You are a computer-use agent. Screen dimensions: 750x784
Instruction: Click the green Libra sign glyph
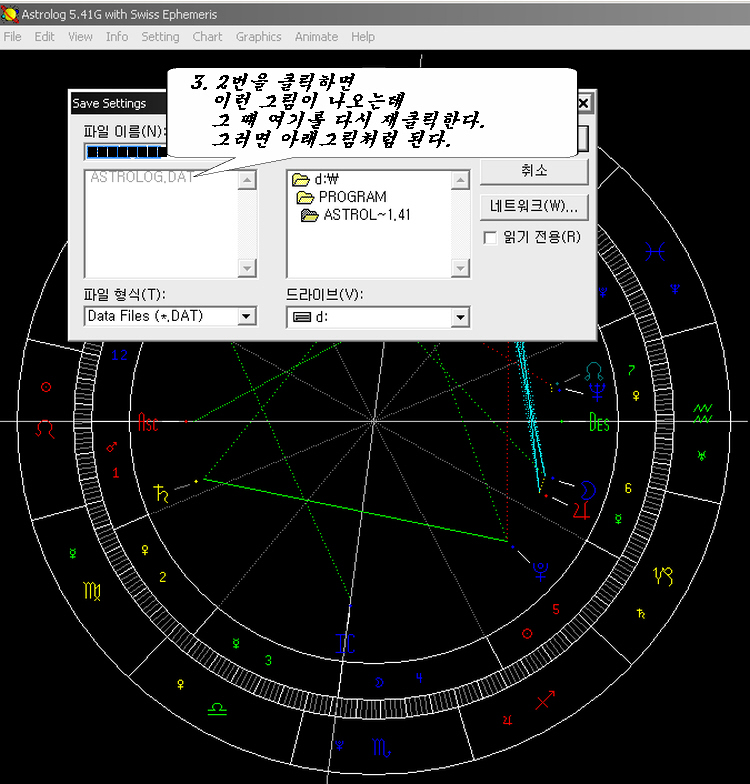[x=217, y=709]
